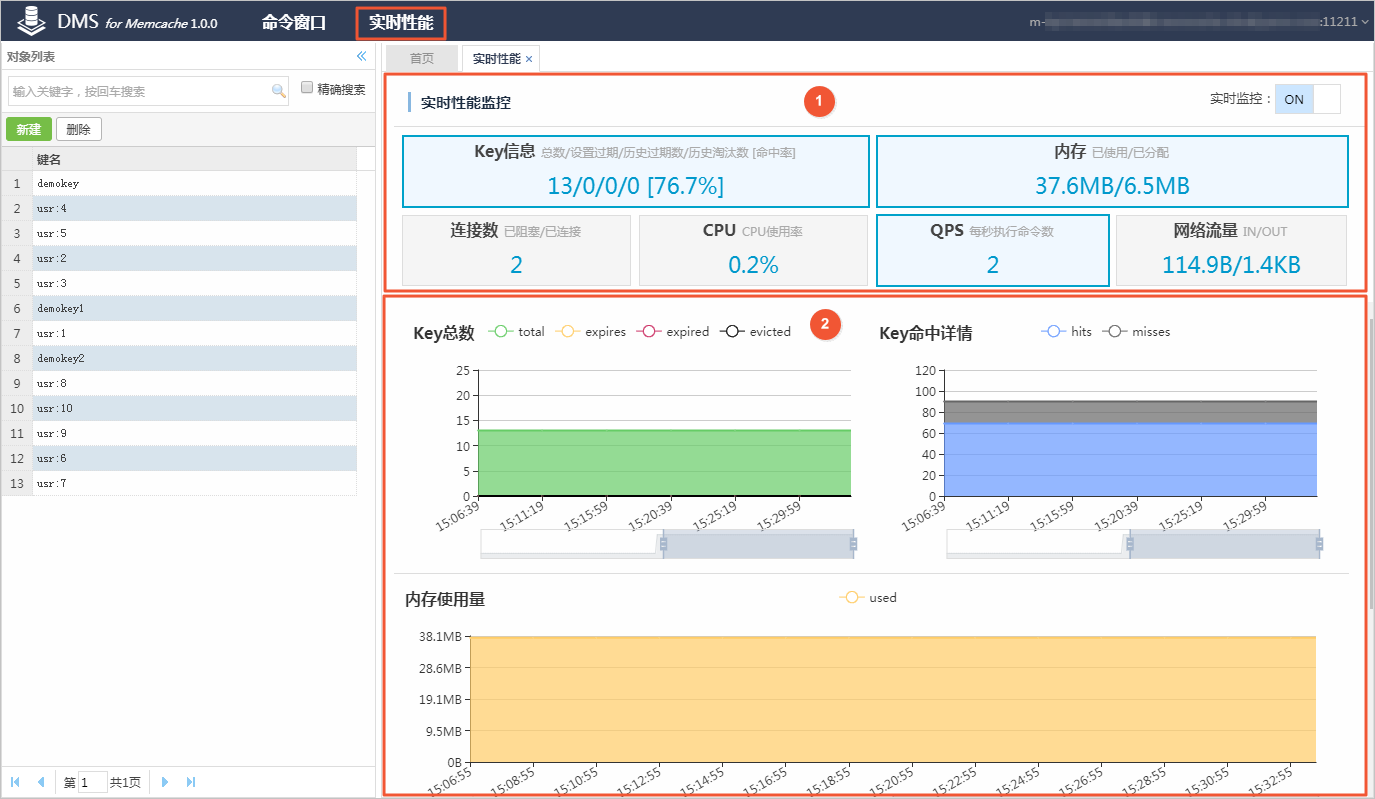This screenshot has width=1375, height=799.
Task: Click the 删除 button
Action: coord(78,129)
